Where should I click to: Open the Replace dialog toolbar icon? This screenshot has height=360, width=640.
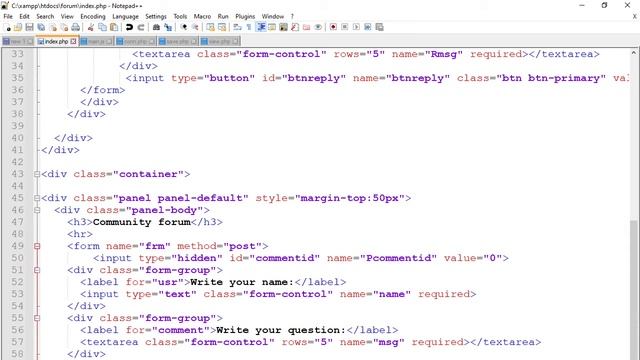[168, 27]
